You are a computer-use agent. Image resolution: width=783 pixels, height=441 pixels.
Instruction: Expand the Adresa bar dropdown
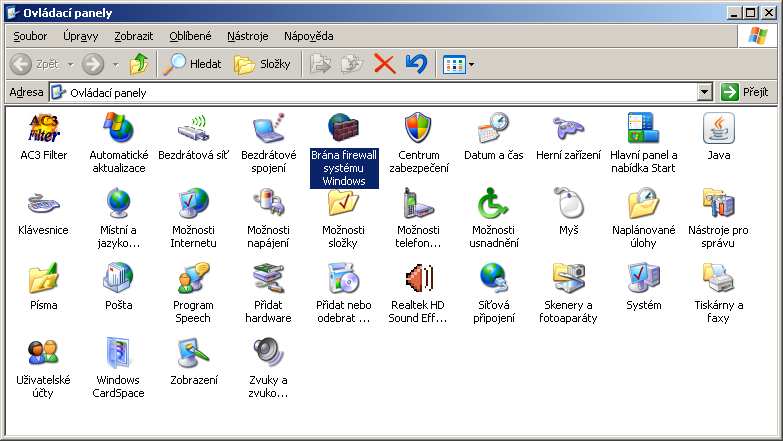tap(704, 92)
